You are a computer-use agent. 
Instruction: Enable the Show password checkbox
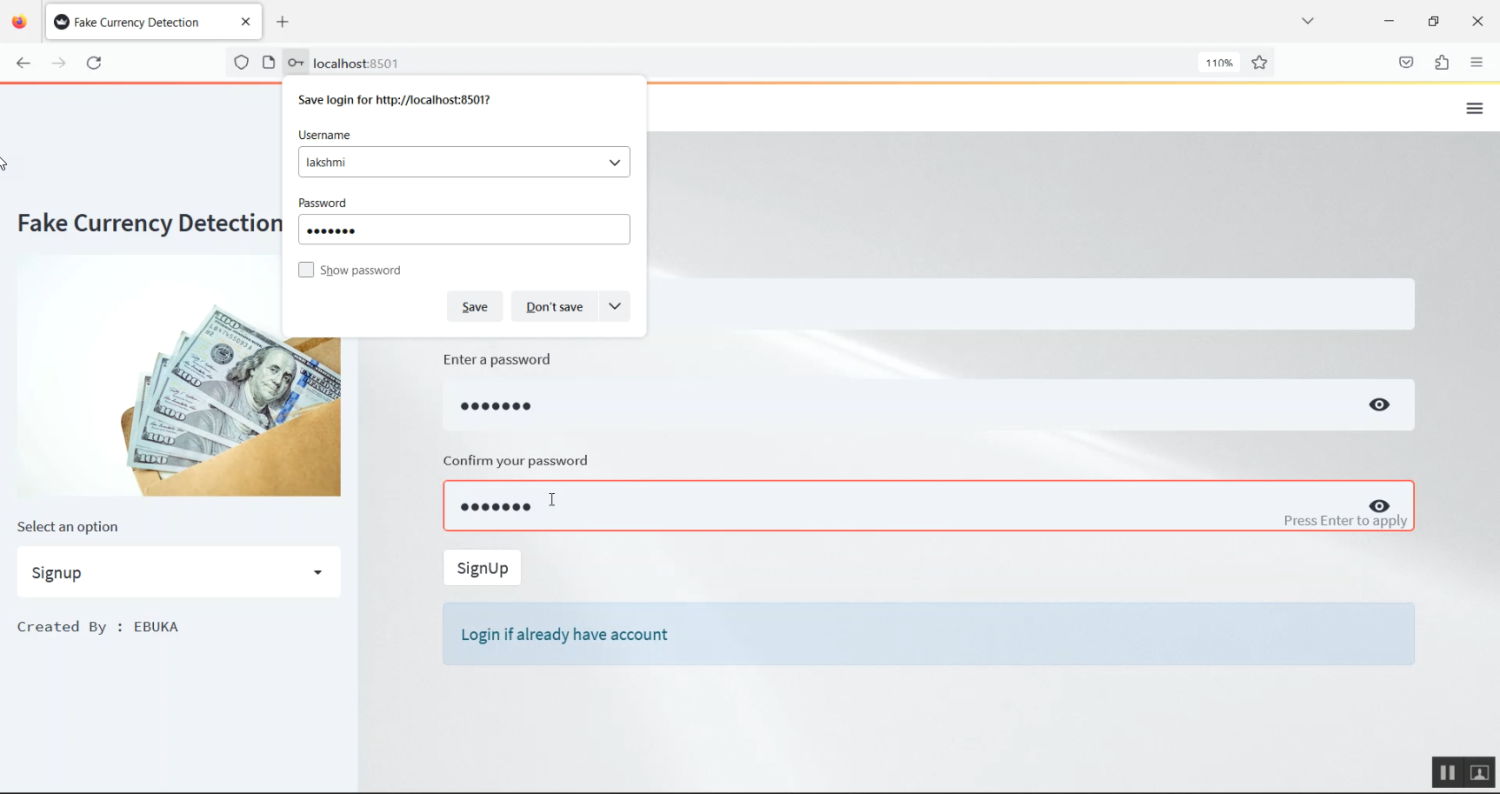pos(306,270)
